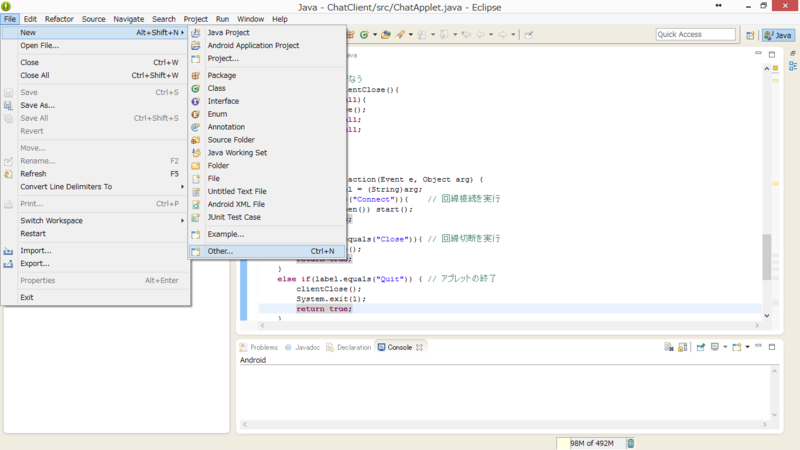800x450 pixels.
Task: Click the Display Selected Console icon
Action: point(715,347)
